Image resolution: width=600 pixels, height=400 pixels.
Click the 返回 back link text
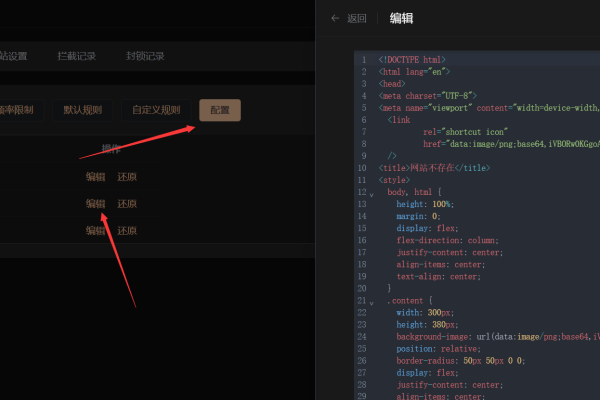coord(357,18)
